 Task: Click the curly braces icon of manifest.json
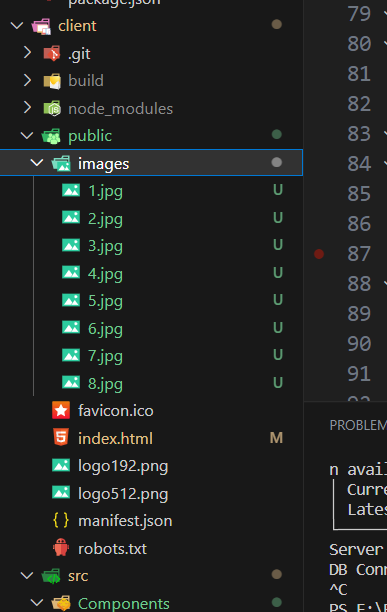(x=61, y=520)
